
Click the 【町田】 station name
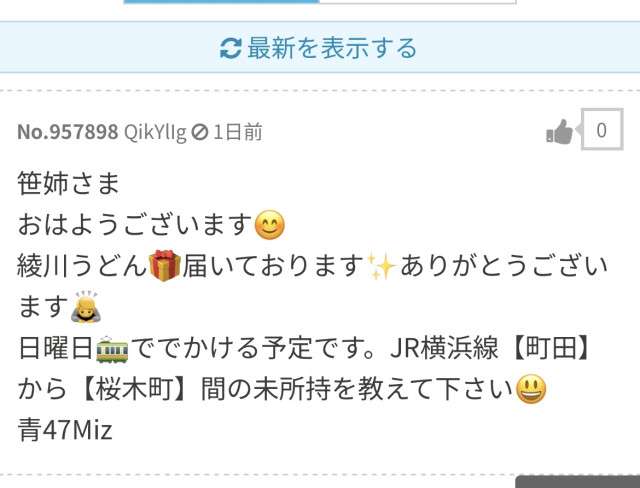coord(551,348)
